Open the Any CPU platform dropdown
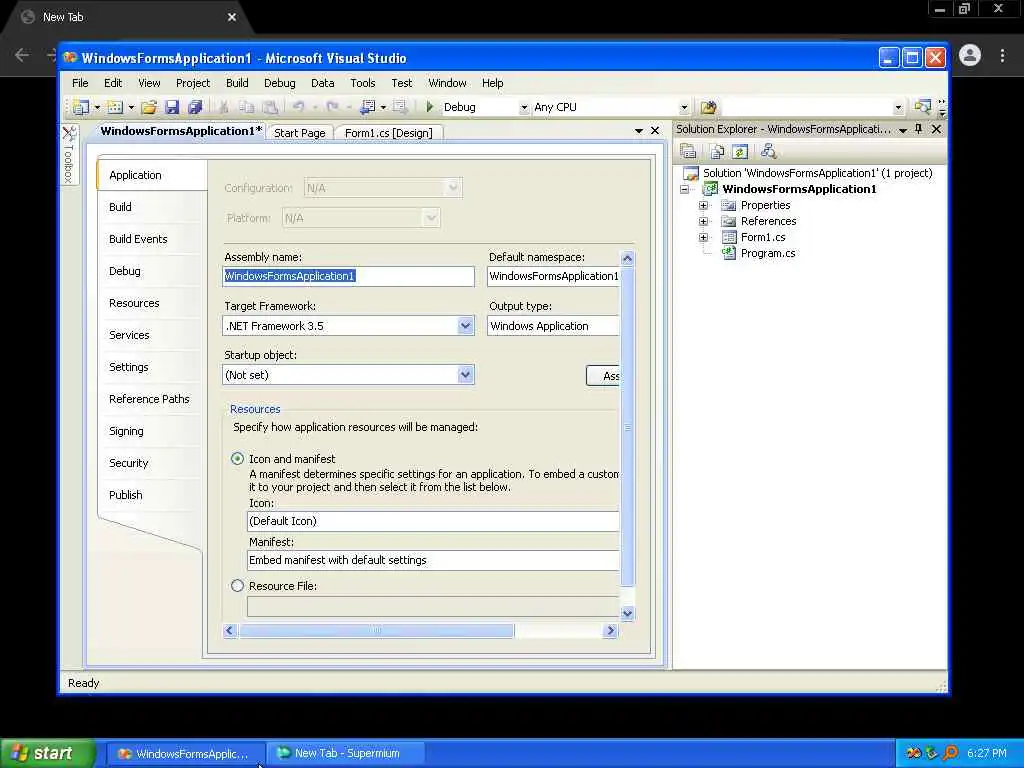 point(684,107)
